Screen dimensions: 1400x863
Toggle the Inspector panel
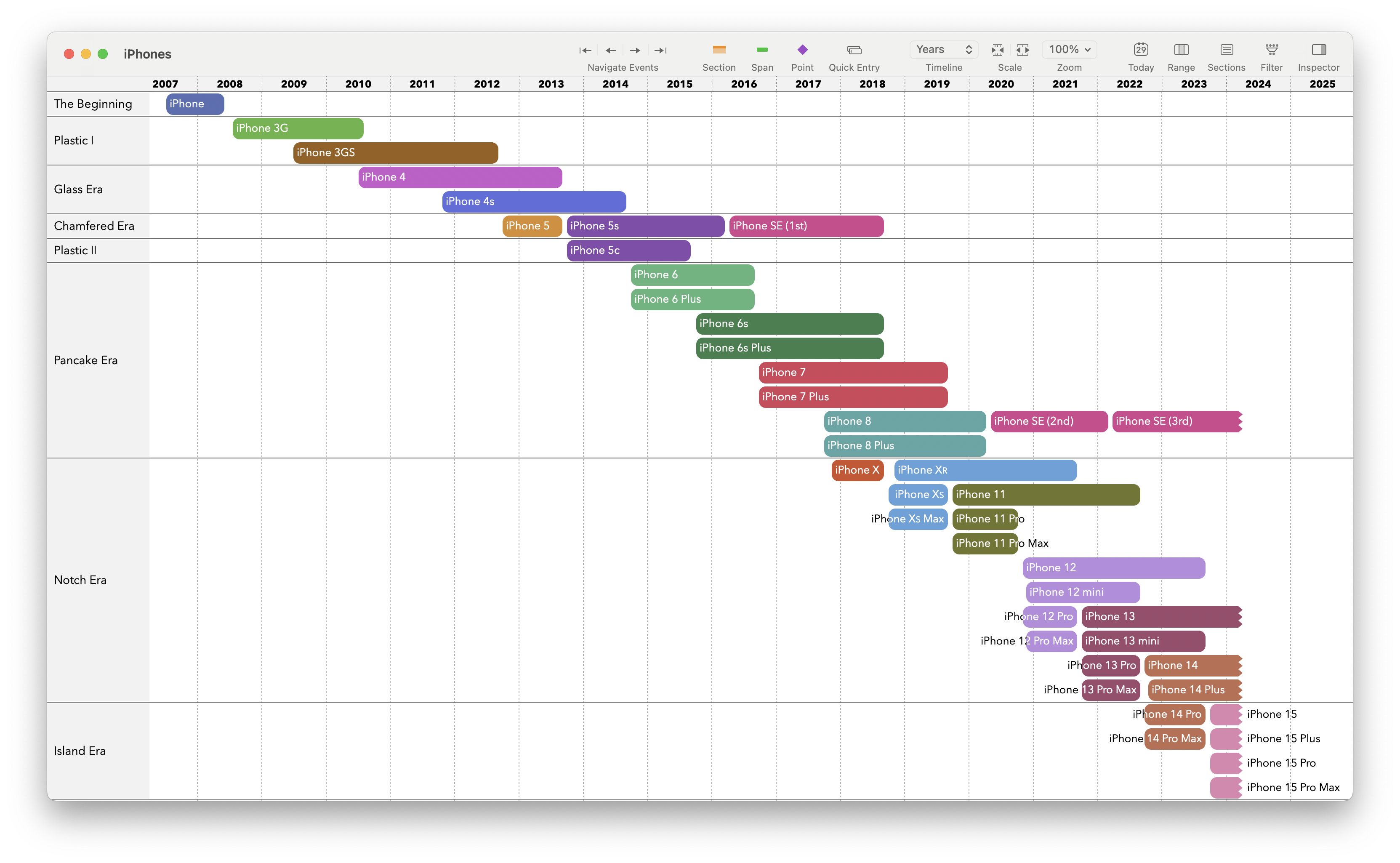pyautogui.click(x=1319, y=50)
